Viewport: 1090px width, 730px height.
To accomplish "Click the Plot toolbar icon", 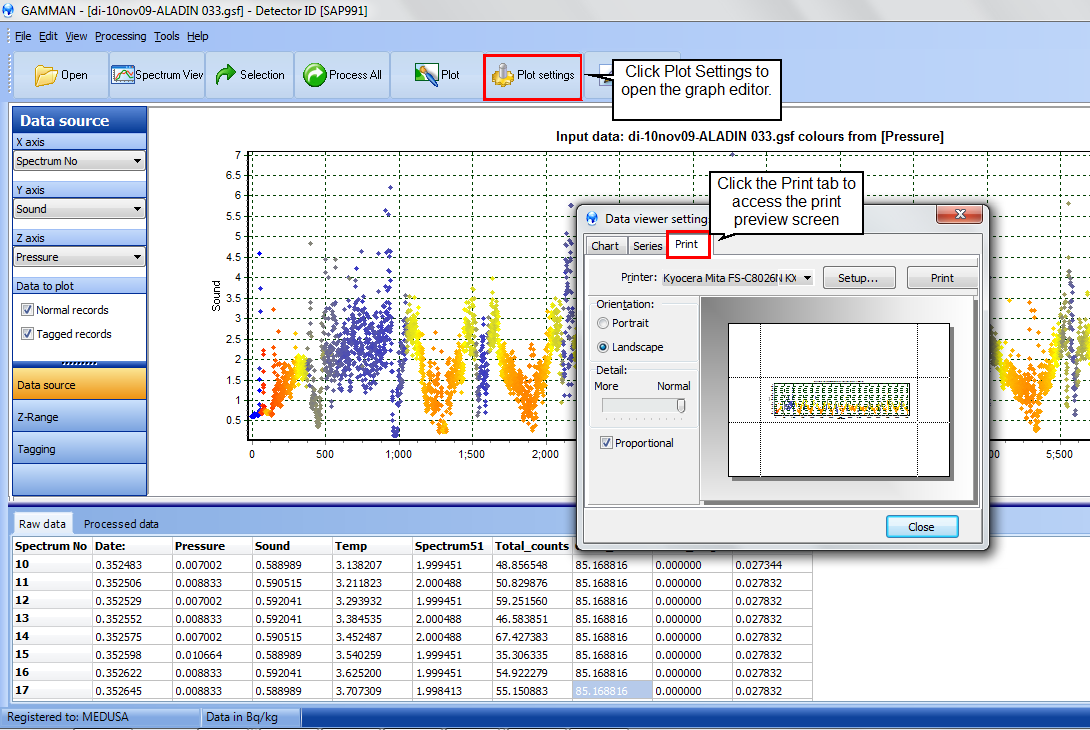I will click(427, 75).
